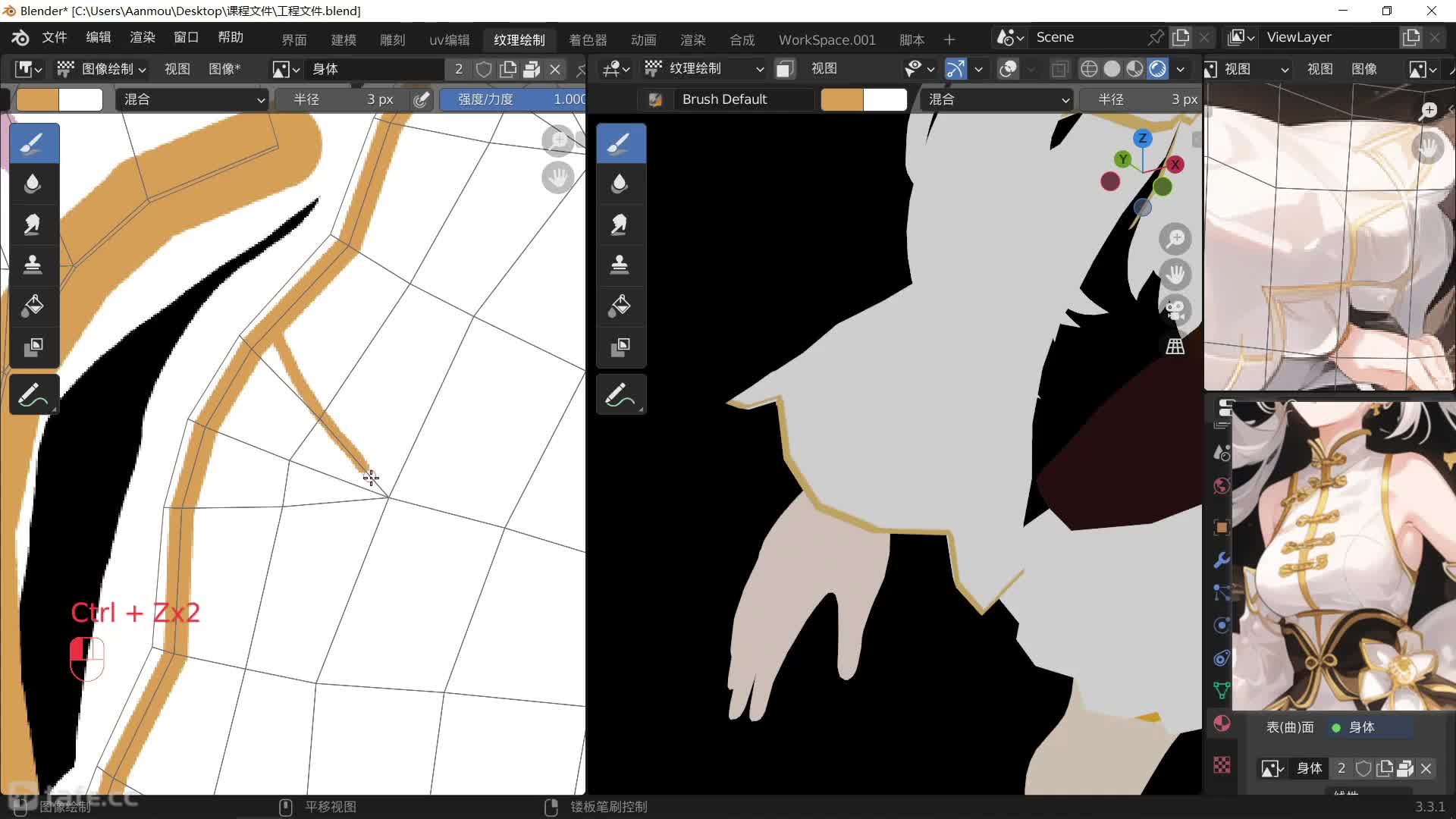Open the Material properties tab
This screenshot has height=819, width=1456.
pyautogui.click(x=1222, y=723)
